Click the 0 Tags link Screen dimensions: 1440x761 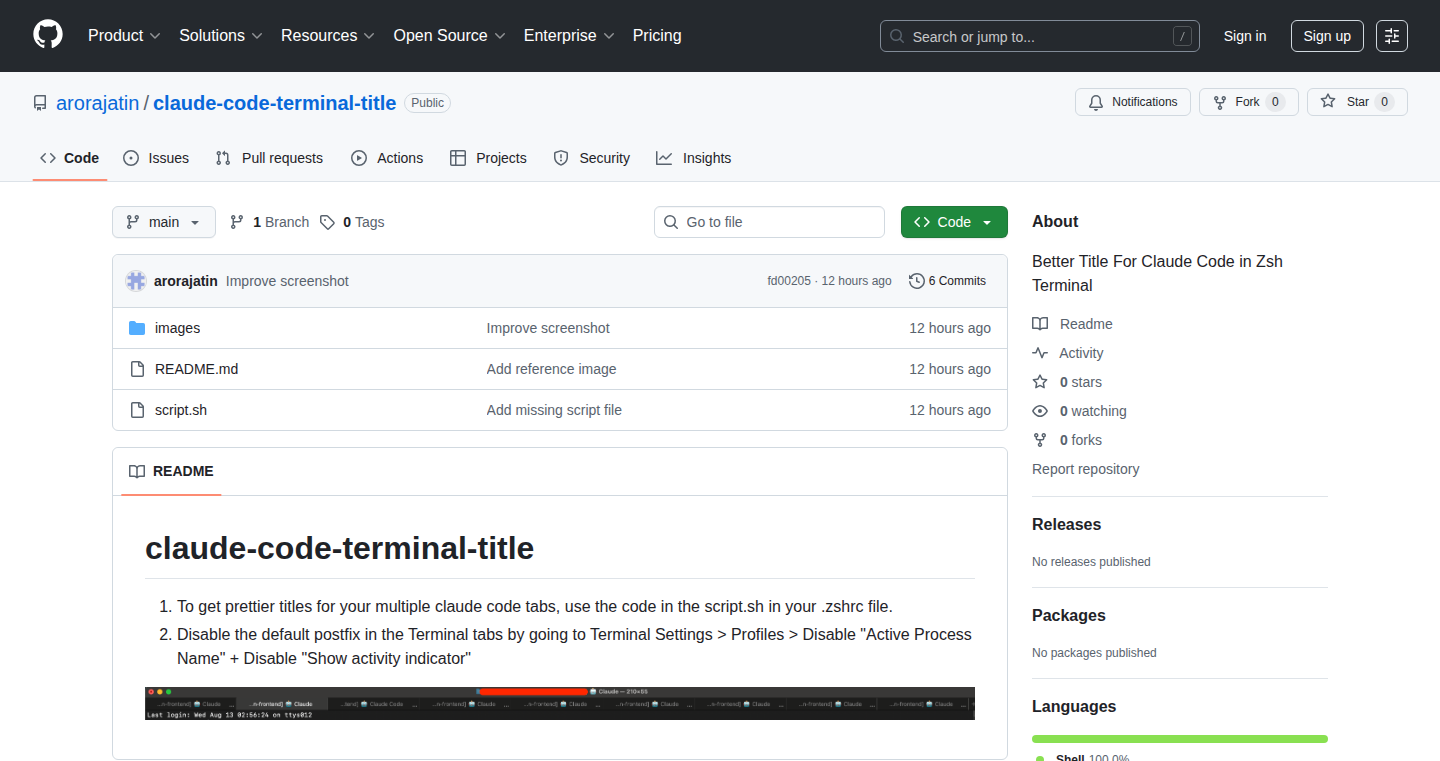tap(352, 222)
